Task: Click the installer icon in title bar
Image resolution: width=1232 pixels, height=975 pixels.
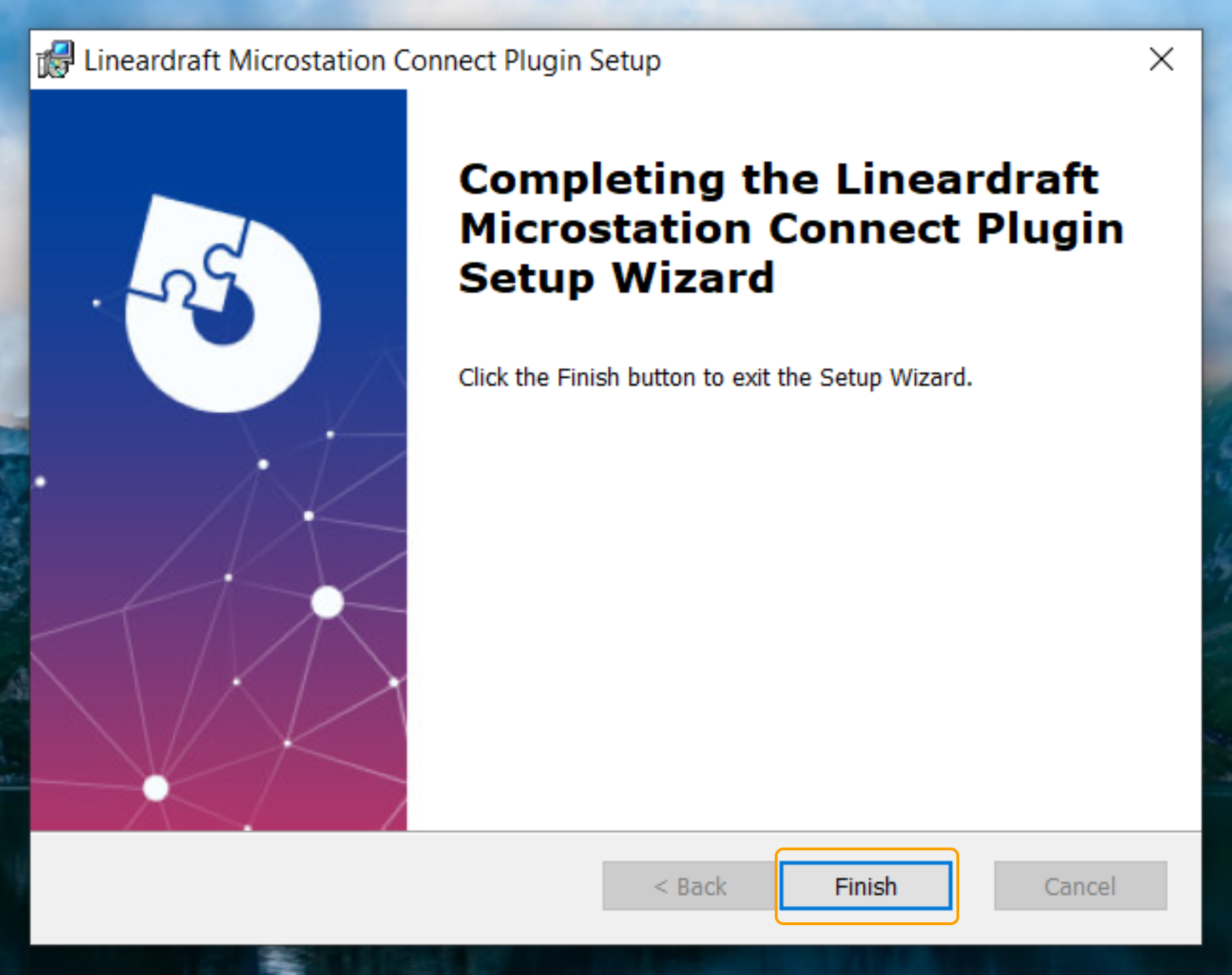Action: (56, 60)
